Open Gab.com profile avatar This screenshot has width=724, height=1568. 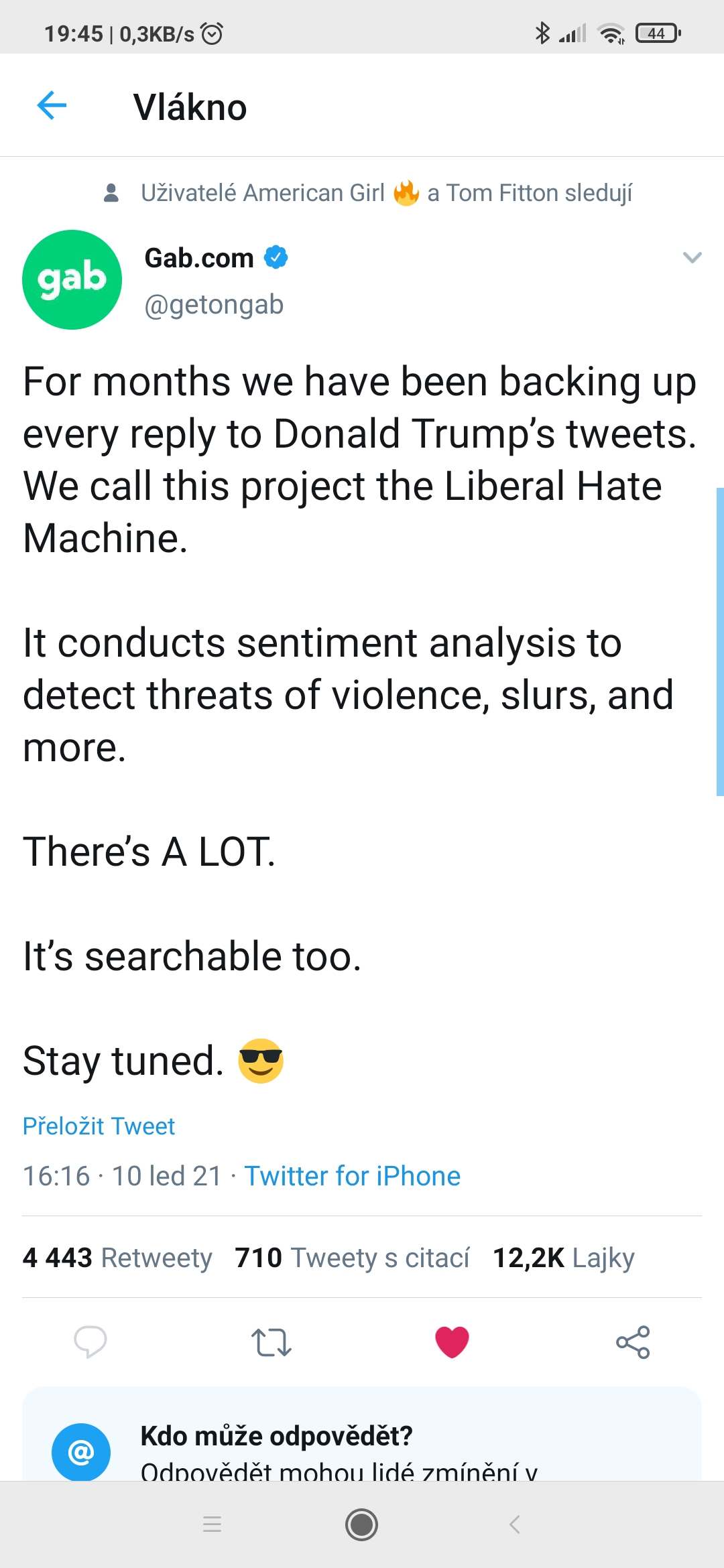click(72, 279)
